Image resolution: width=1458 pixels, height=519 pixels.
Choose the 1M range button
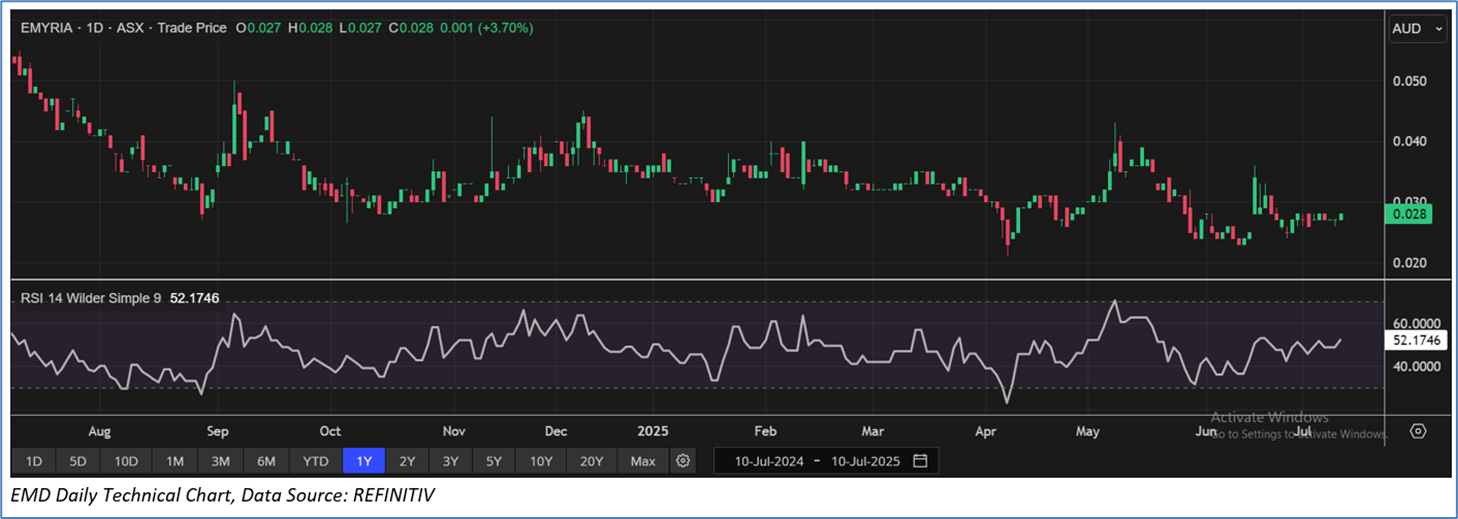click(x=174, y=461)
